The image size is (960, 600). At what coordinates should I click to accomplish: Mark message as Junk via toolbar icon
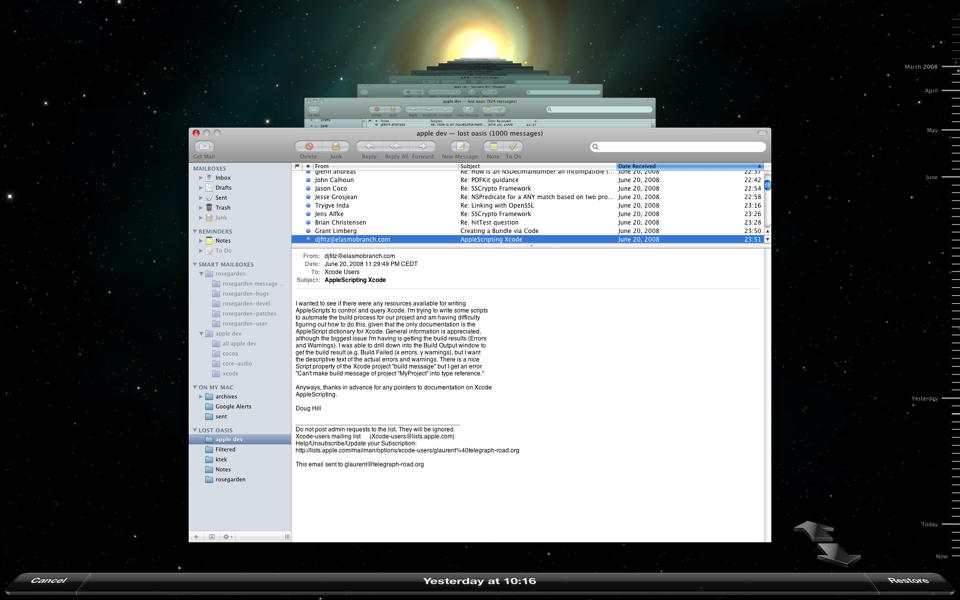pyautogui.click(x=336, y=146)
